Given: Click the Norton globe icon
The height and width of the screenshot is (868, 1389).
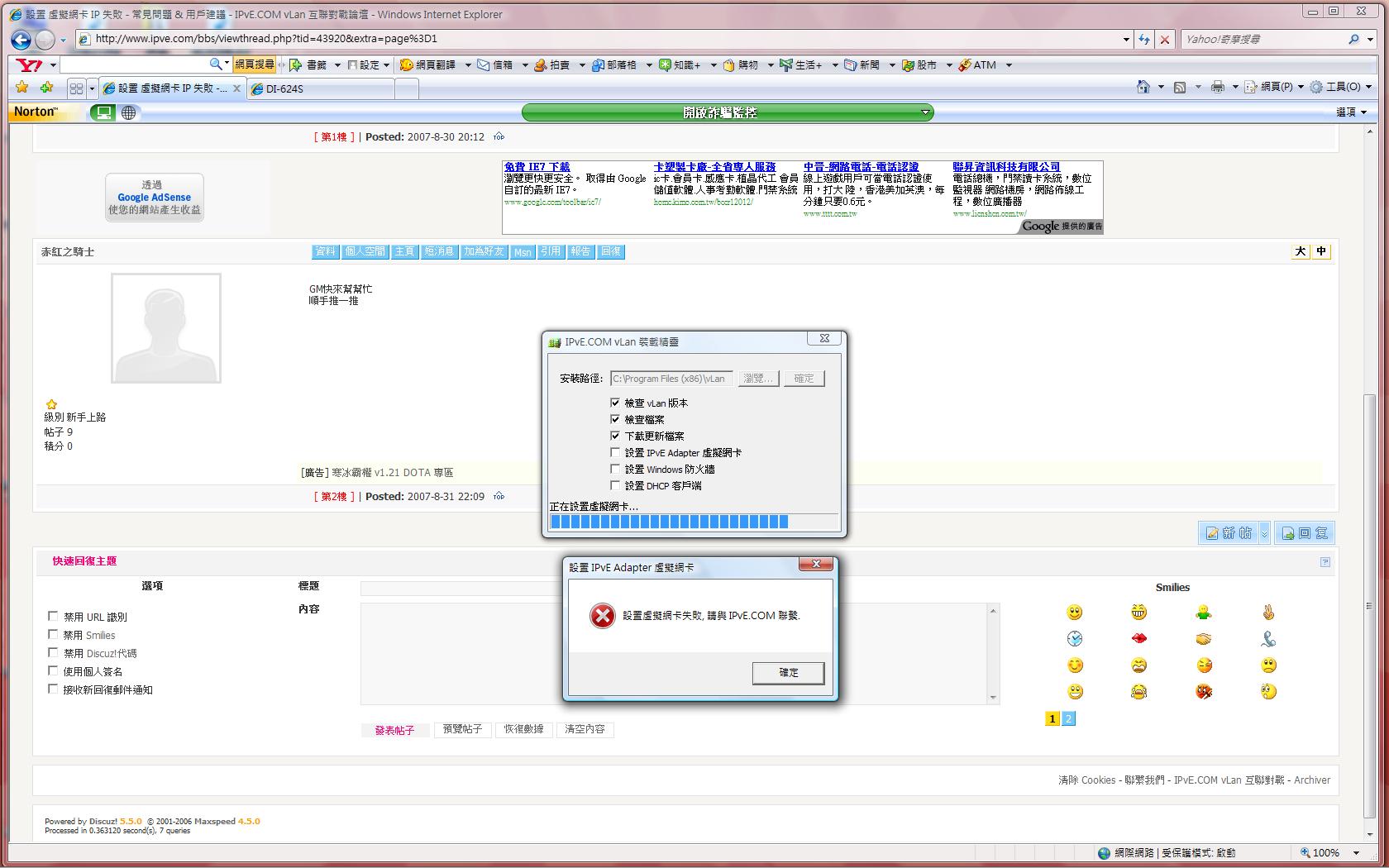Looking at the screenshot, I should click(129, 112).
